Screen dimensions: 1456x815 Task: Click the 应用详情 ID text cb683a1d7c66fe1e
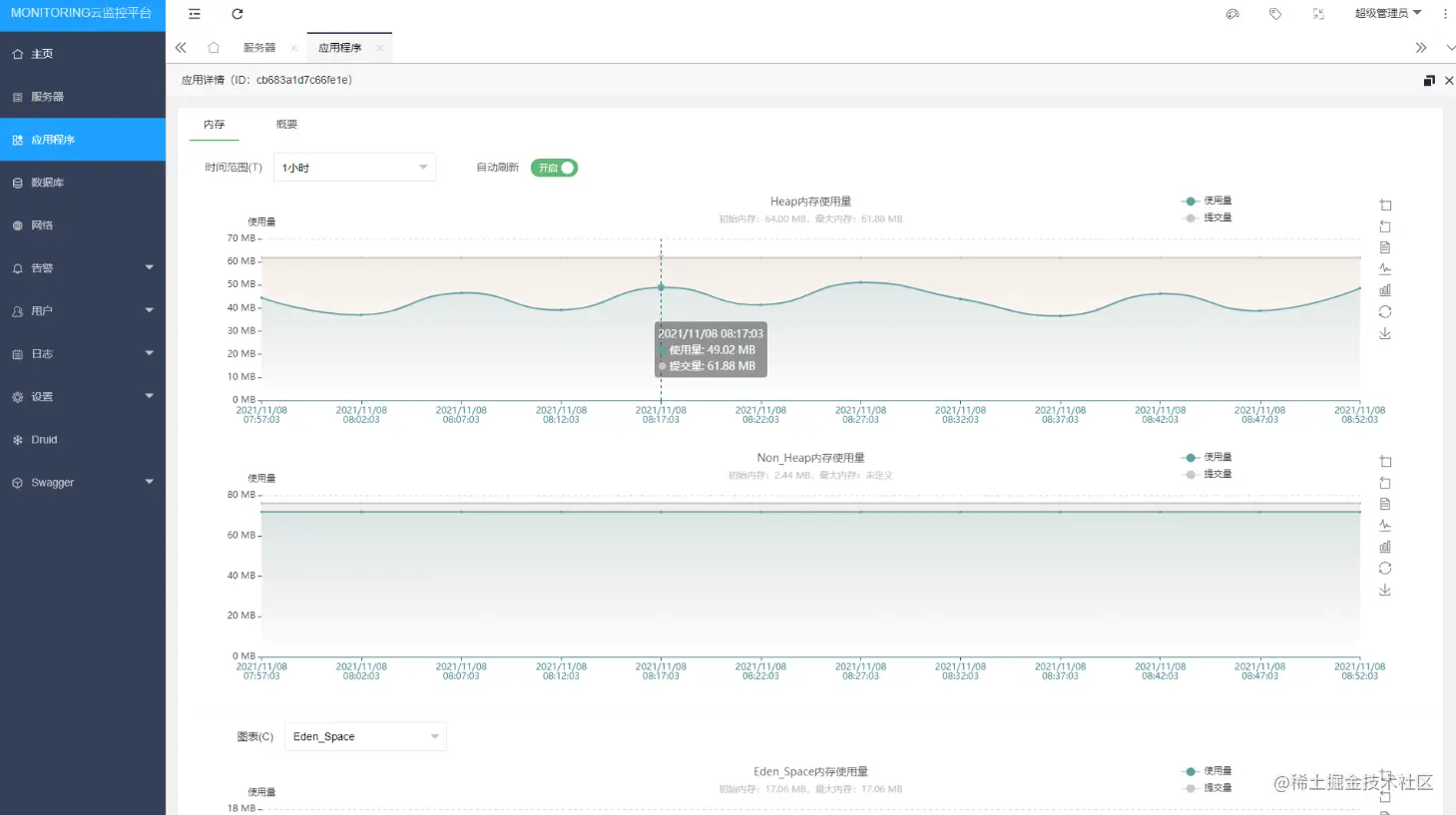(304, 80)
